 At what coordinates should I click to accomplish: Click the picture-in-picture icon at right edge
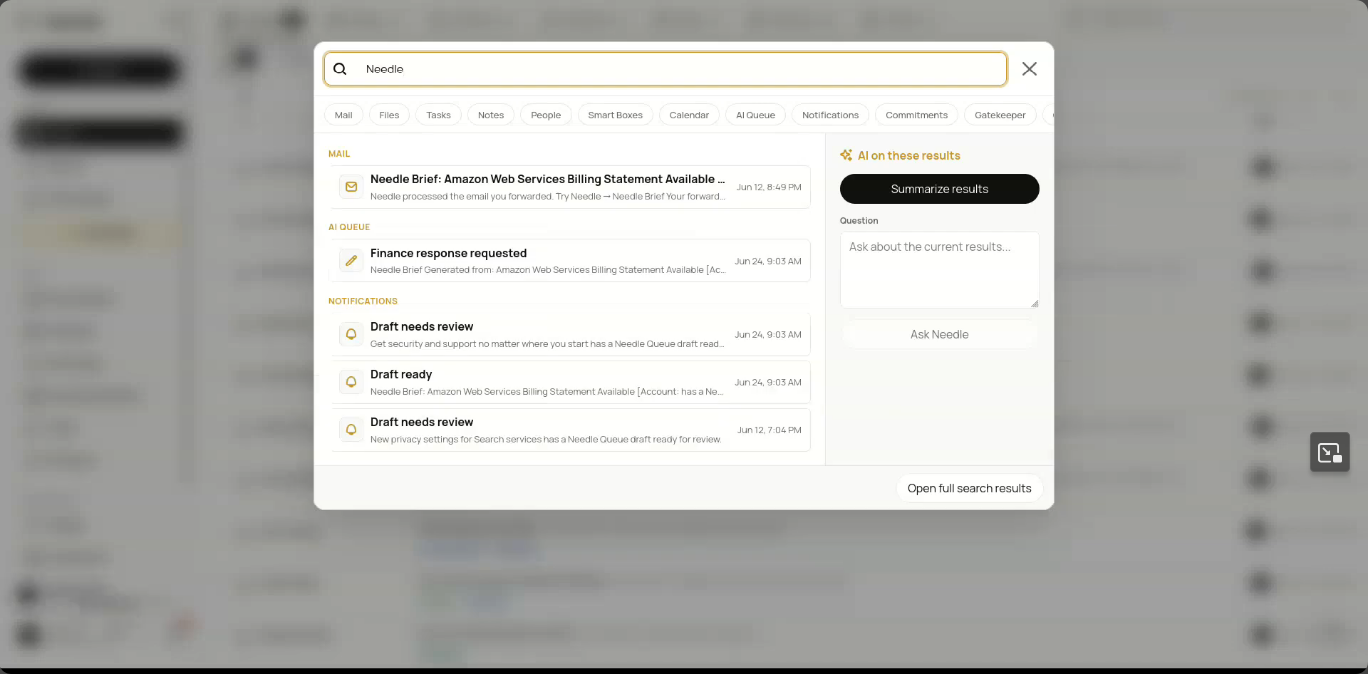point(1330,452)
